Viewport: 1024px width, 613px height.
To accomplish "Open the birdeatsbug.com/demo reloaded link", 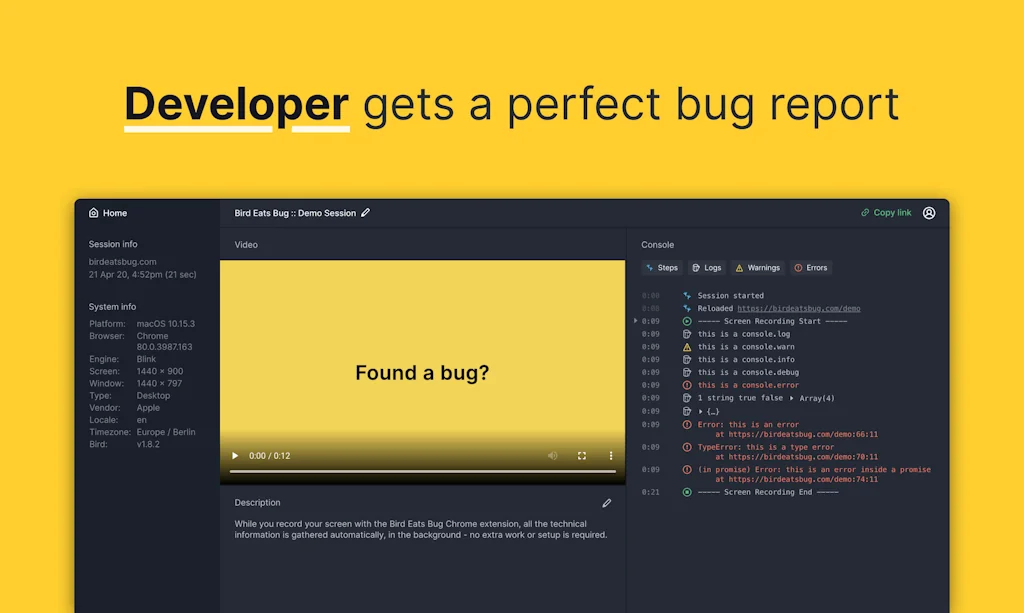I will pos(798,309).
